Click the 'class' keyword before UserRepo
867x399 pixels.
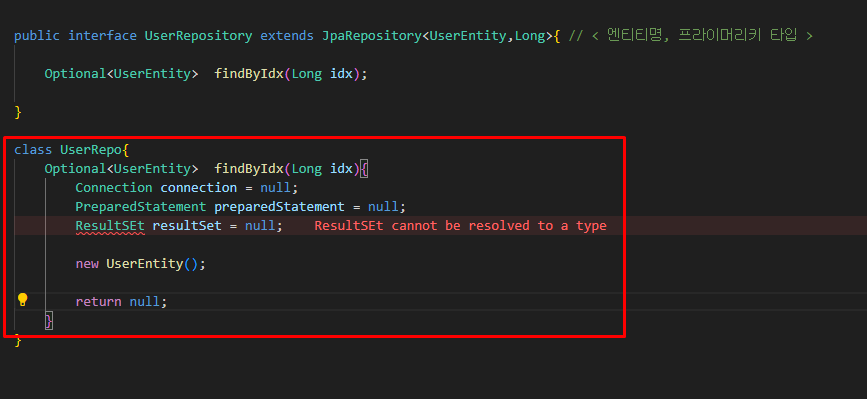(33, 150)
